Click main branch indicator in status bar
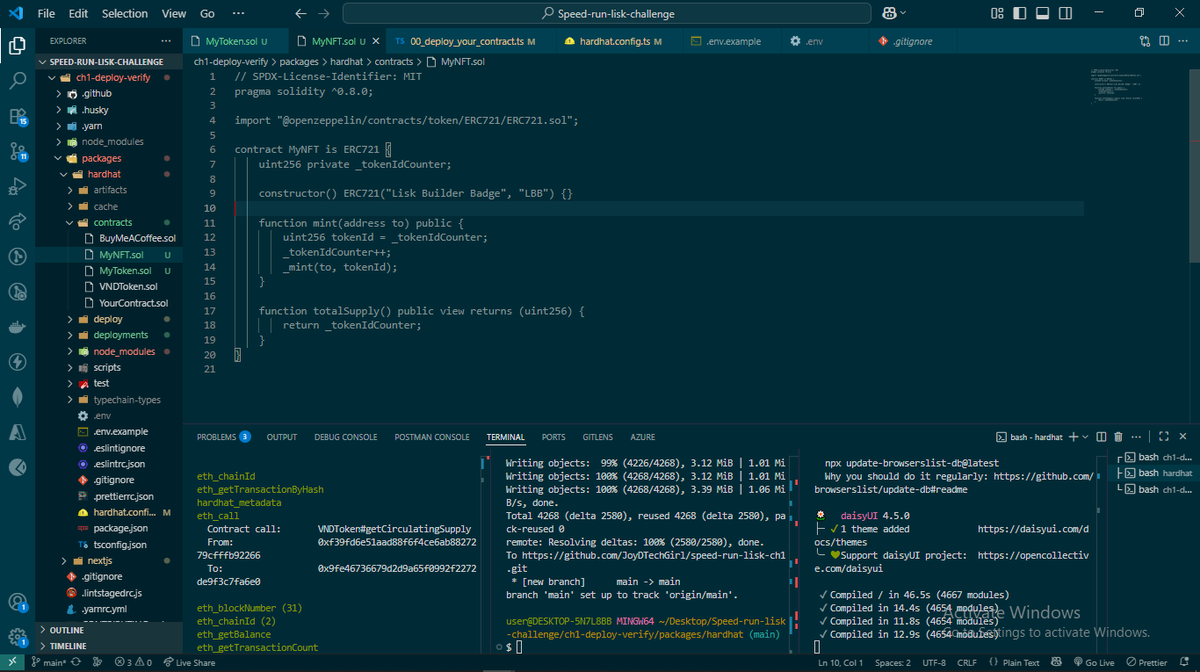Viewport: 1200px width, 672px height. [49, 662]
